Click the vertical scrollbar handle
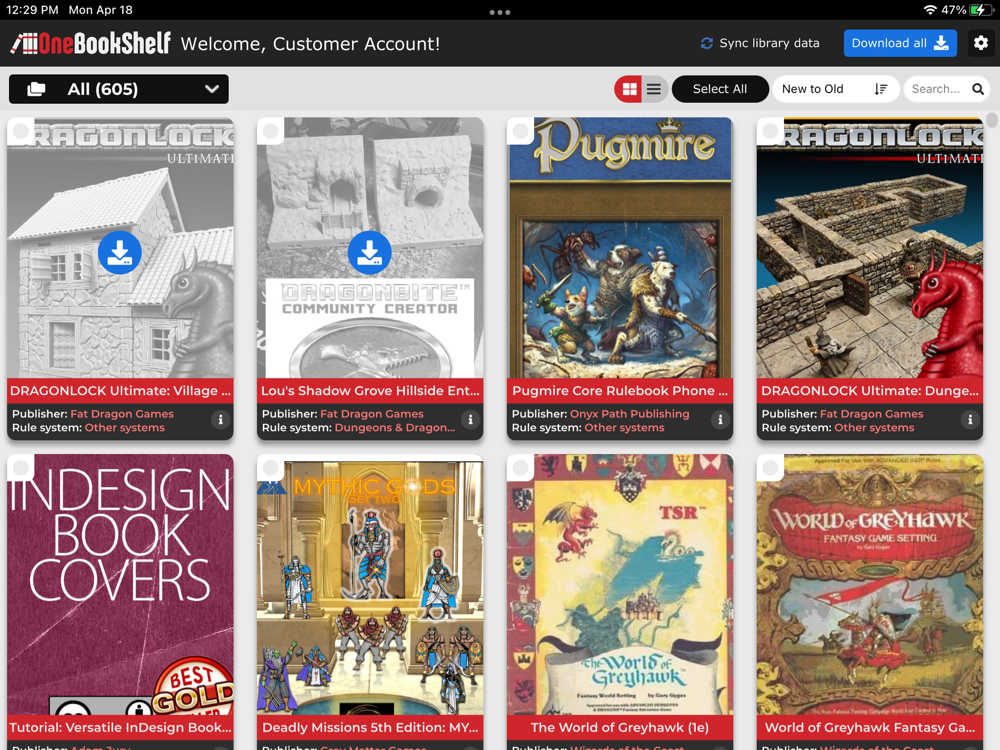 [992, 120]
